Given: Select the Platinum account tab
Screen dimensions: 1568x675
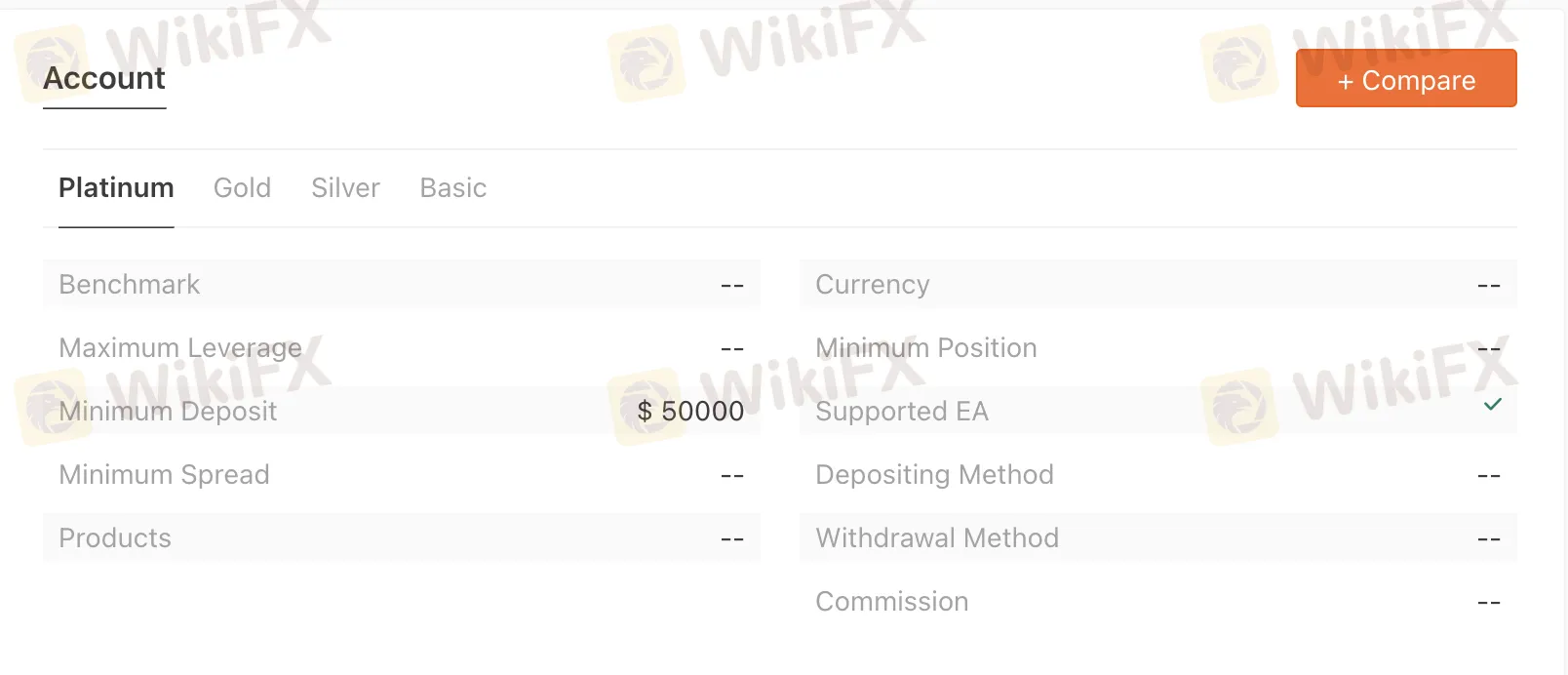Looking at the screenshot, I should point(116,187).
